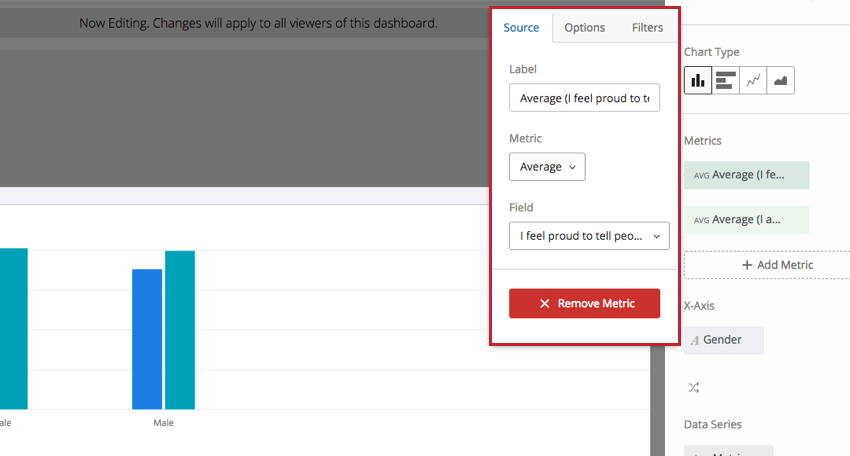Select the horizontal bar chart type
This screenshot has width=850, height=456.
(x=725, y=80)
